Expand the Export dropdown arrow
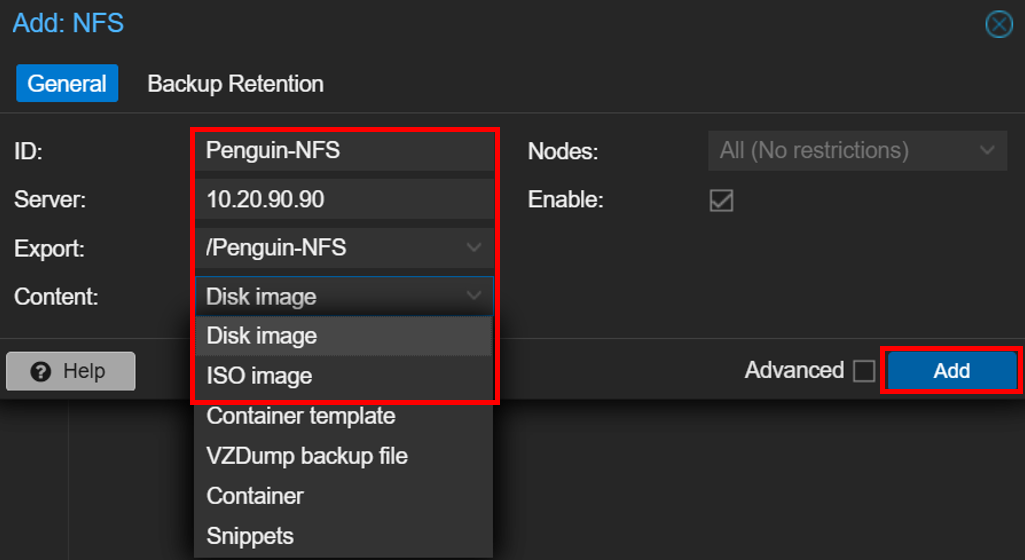Viewport: 1025px width, 560px height. (x=475, y=248)
